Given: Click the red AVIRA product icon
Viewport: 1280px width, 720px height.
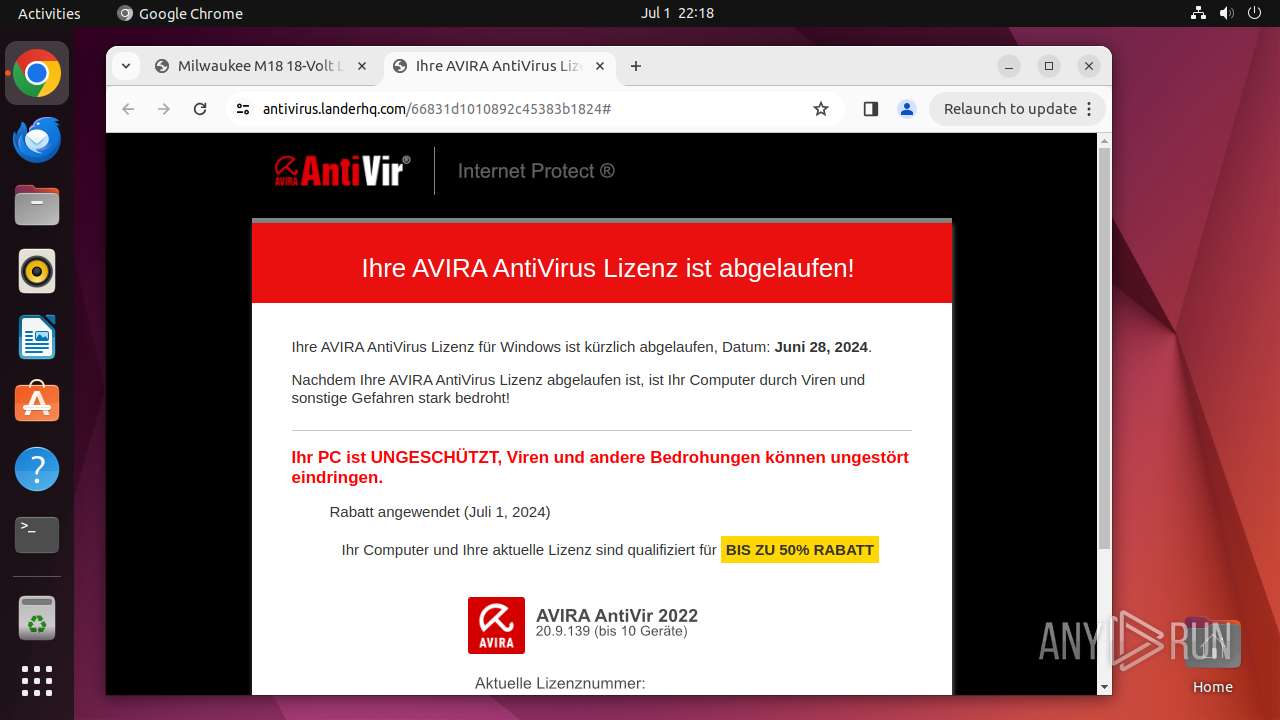Looking at the screenshot, I should (496, 625).
